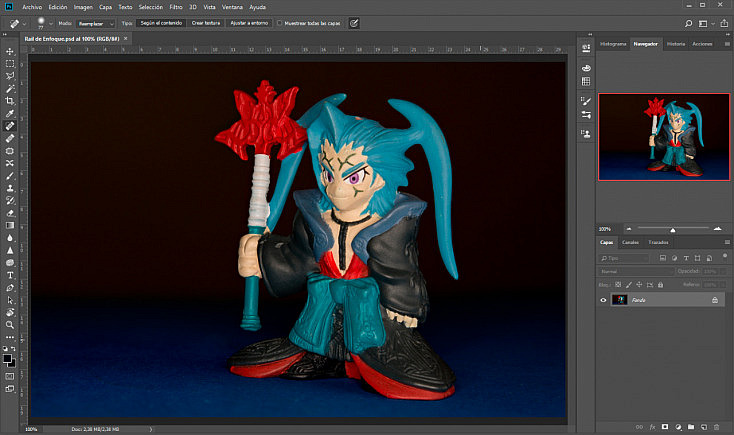734x435 pixels.
Task: Select the Eraser tool
Action: coord(10,213)
